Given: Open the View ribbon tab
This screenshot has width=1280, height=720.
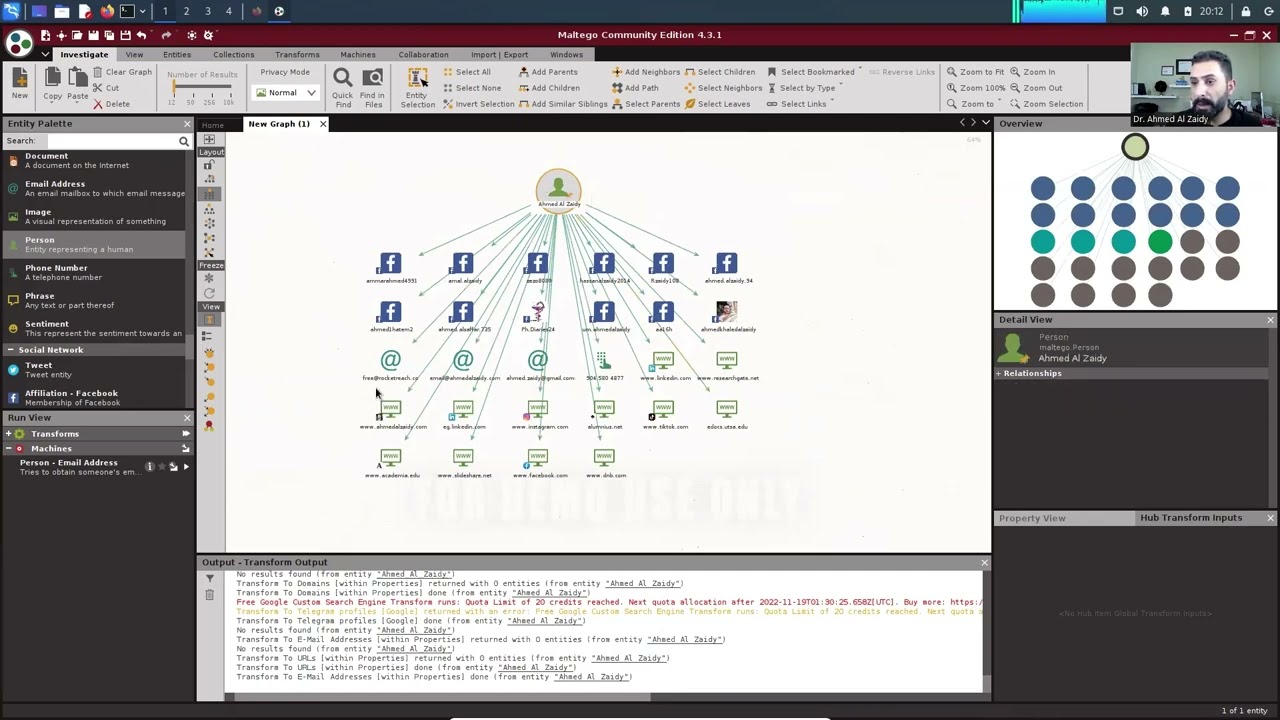Looking at the screenshot, I should pyautogui.click(x=134, y=54).
